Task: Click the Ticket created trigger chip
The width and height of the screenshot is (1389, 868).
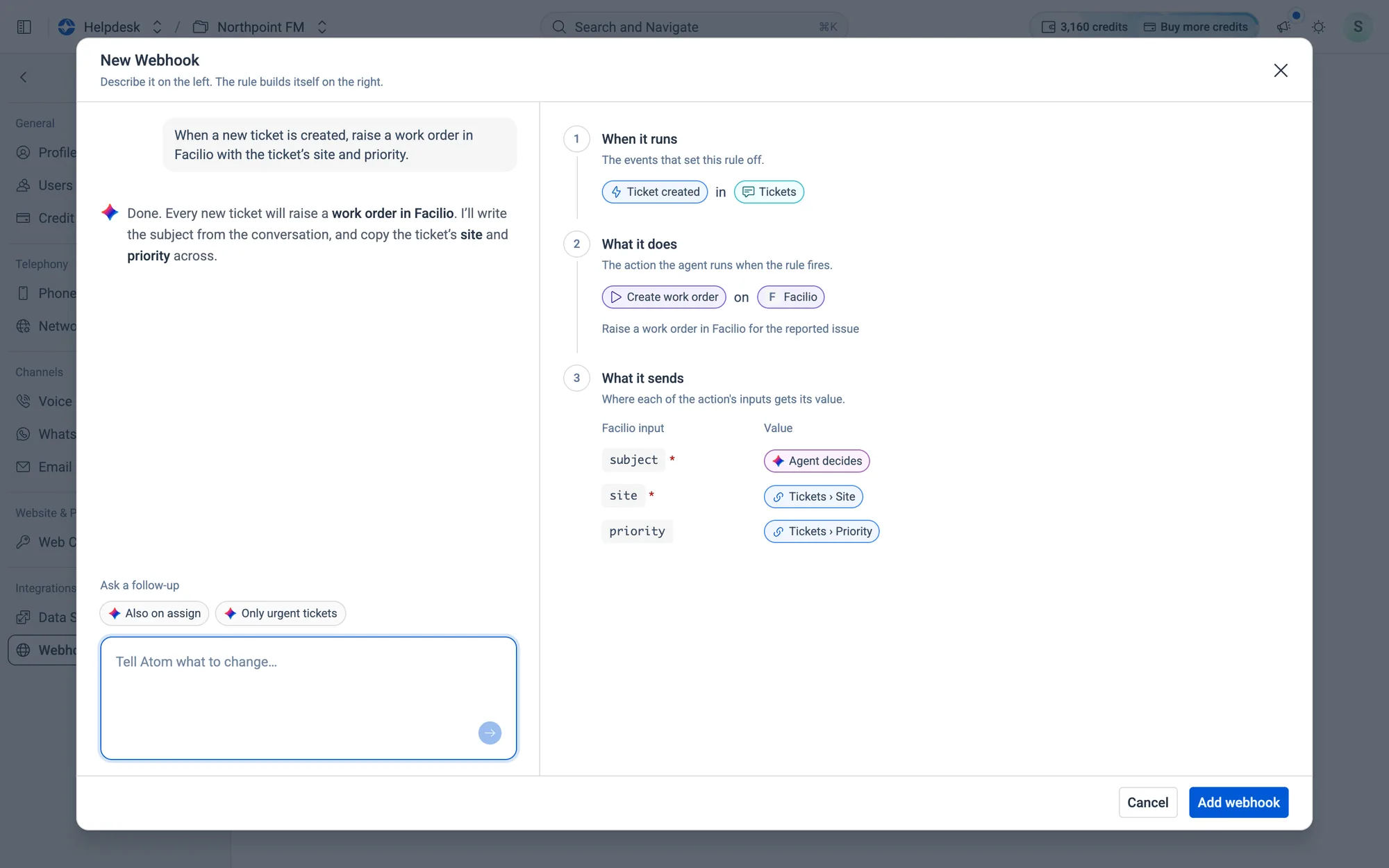Action: click(x=655, y=192)
